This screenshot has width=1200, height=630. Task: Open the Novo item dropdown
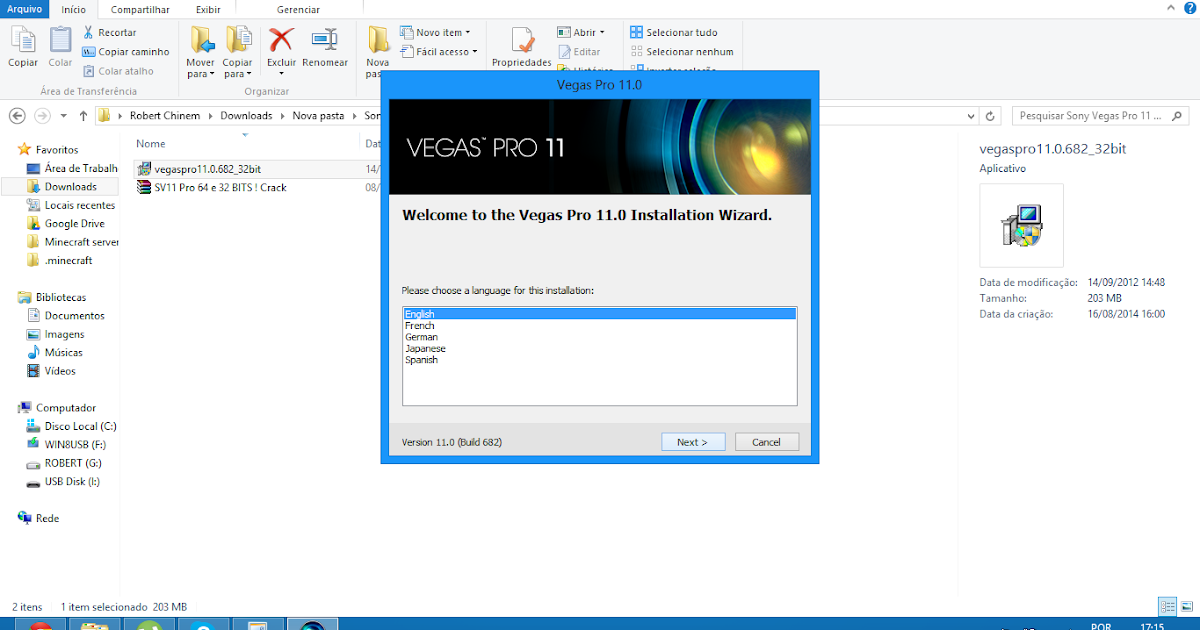pyautogui.click(x=436, y=33)
